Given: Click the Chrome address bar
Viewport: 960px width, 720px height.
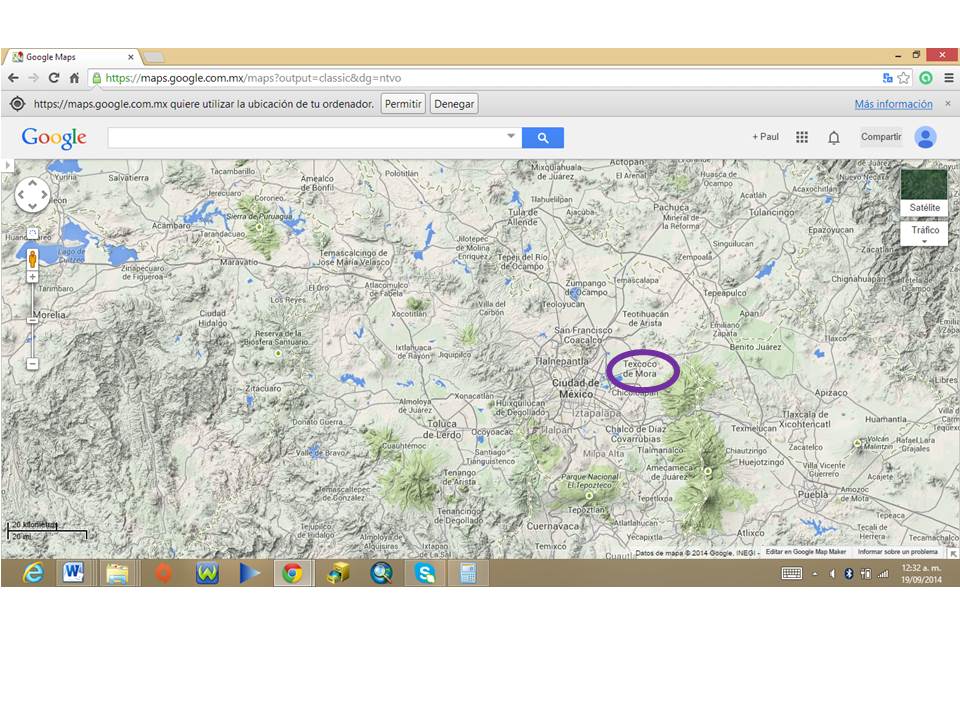Looking at the screenshot, I should point(484,78).
